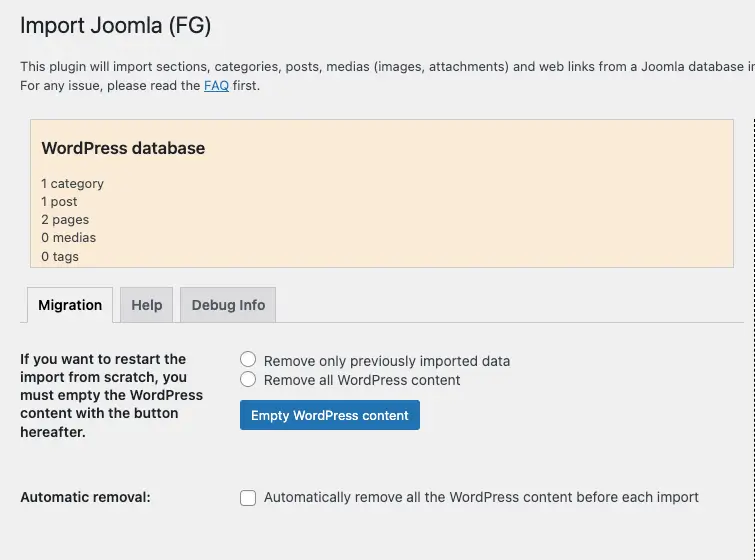Open the Help tab

tap(147, 305)
